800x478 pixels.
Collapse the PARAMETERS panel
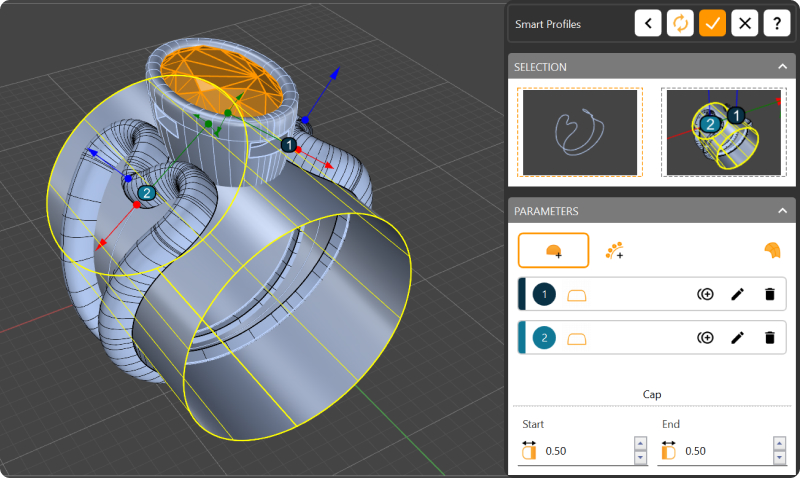pos(782,211)
